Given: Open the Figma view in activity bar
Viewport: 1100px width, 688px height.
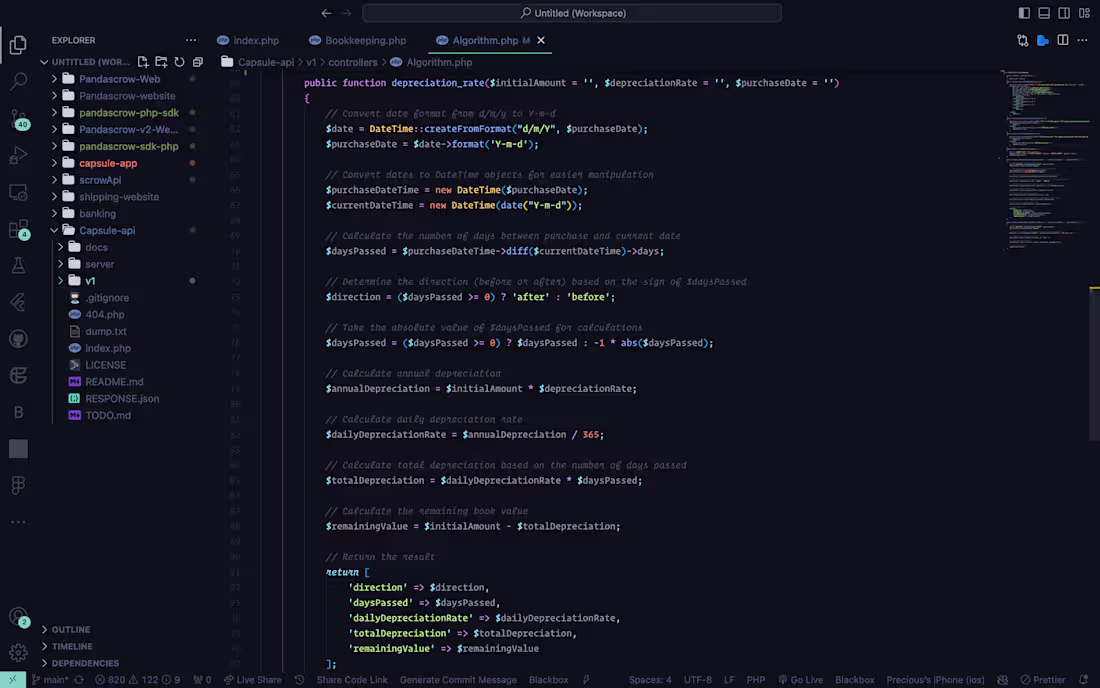Looking at the screenshot, I should point(18,485).
